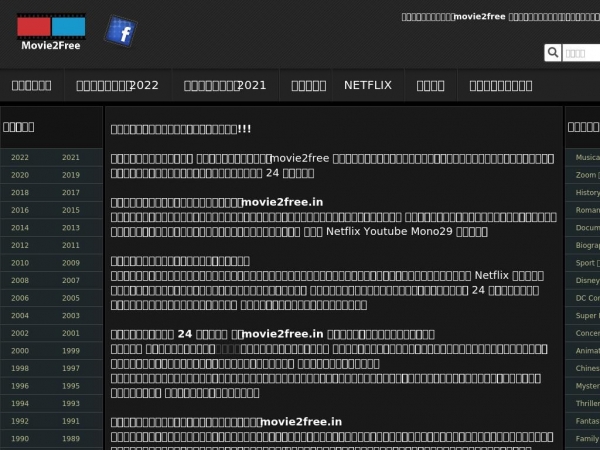600x450 pixels.
Task: Select year 1997 in sidebar
Action: pyautogui.click(x=71, y=368)
